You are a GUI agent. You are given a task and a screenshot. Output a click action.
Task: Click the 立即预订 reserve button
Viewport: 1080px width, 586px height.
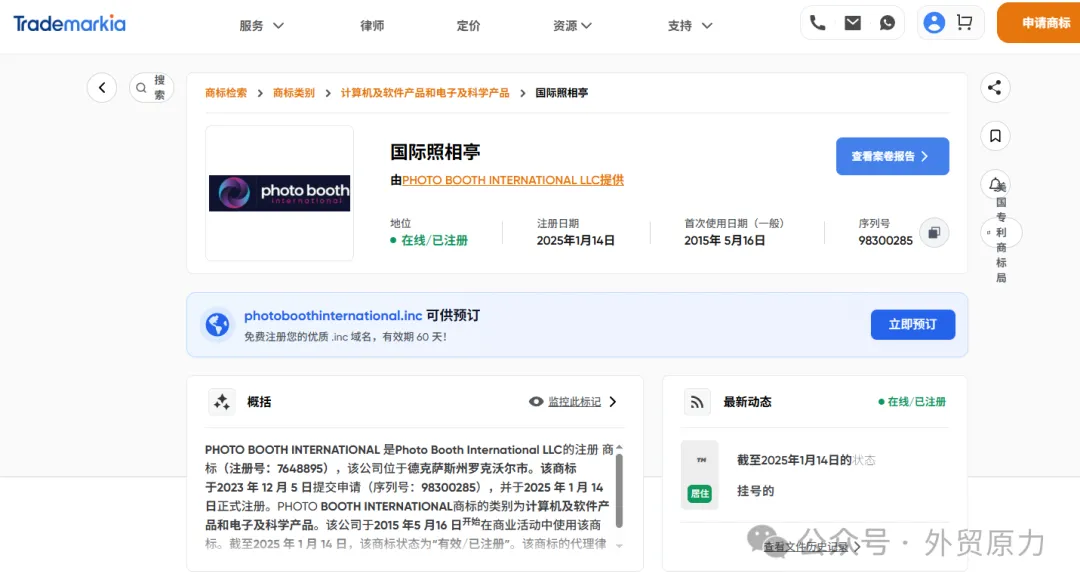[x=912, y=324]
